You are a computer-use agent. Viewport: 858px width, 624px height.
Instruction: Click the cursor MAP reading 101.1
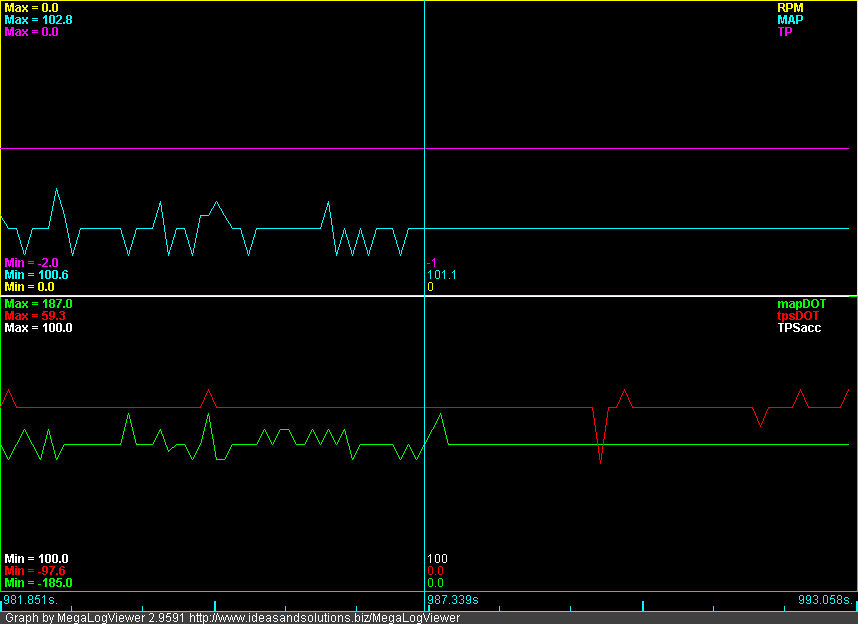tap(442, 275)
